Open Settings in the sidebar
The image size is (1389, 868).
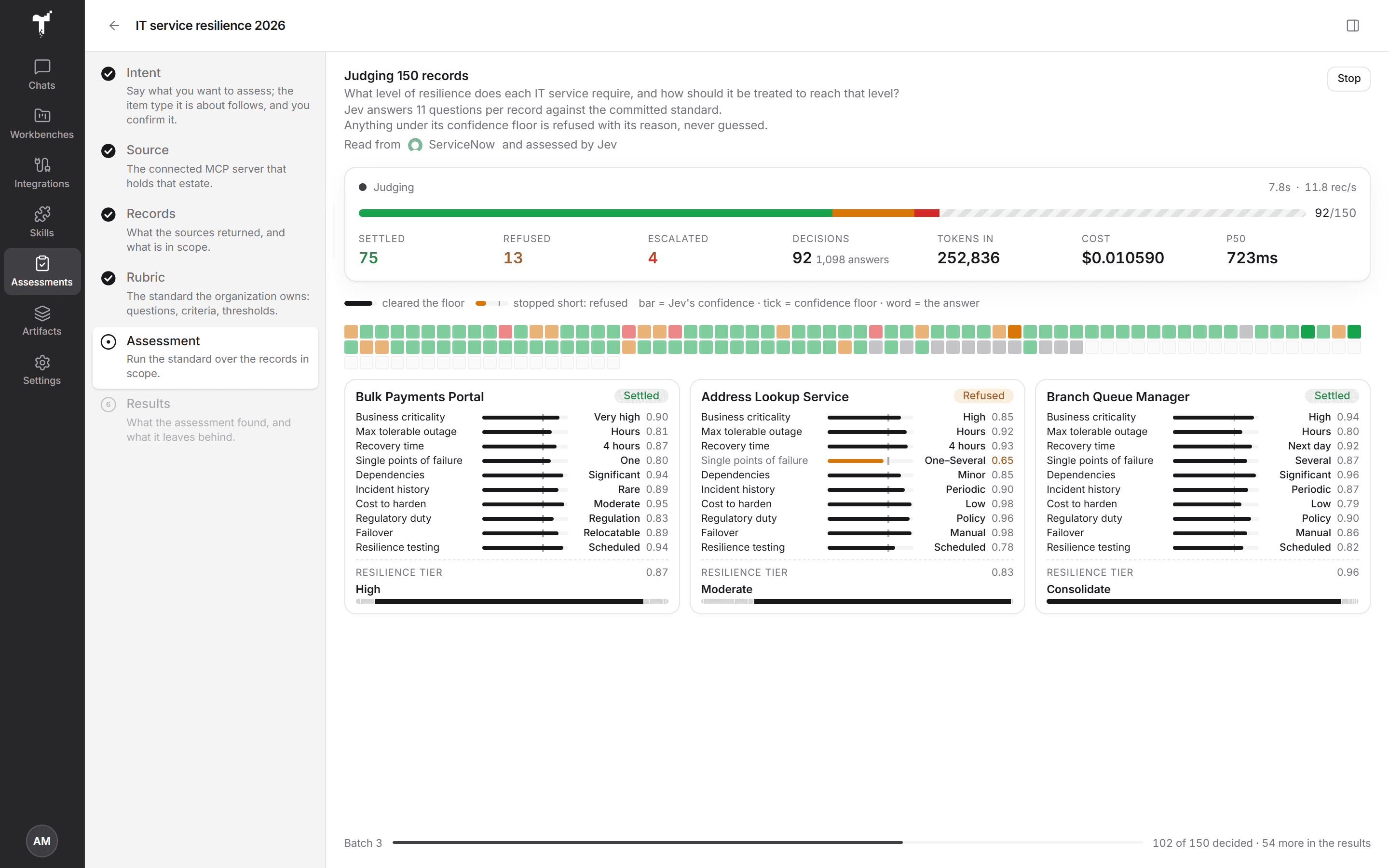tap(42, 370)
